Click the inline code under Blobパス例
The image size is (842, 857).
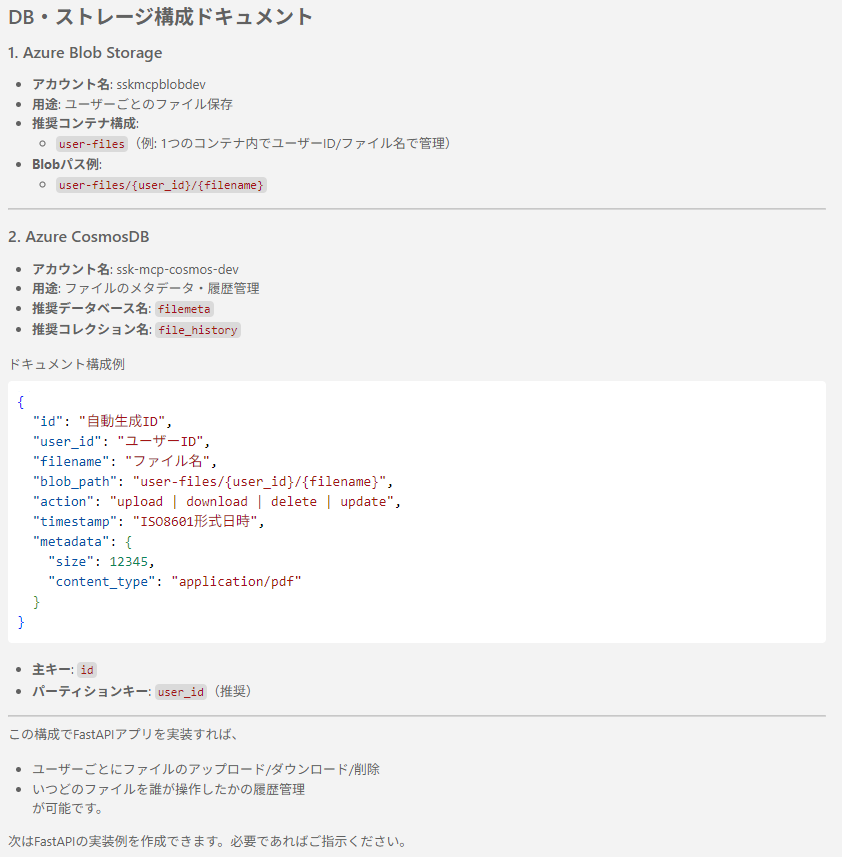(x=161, y=185)
